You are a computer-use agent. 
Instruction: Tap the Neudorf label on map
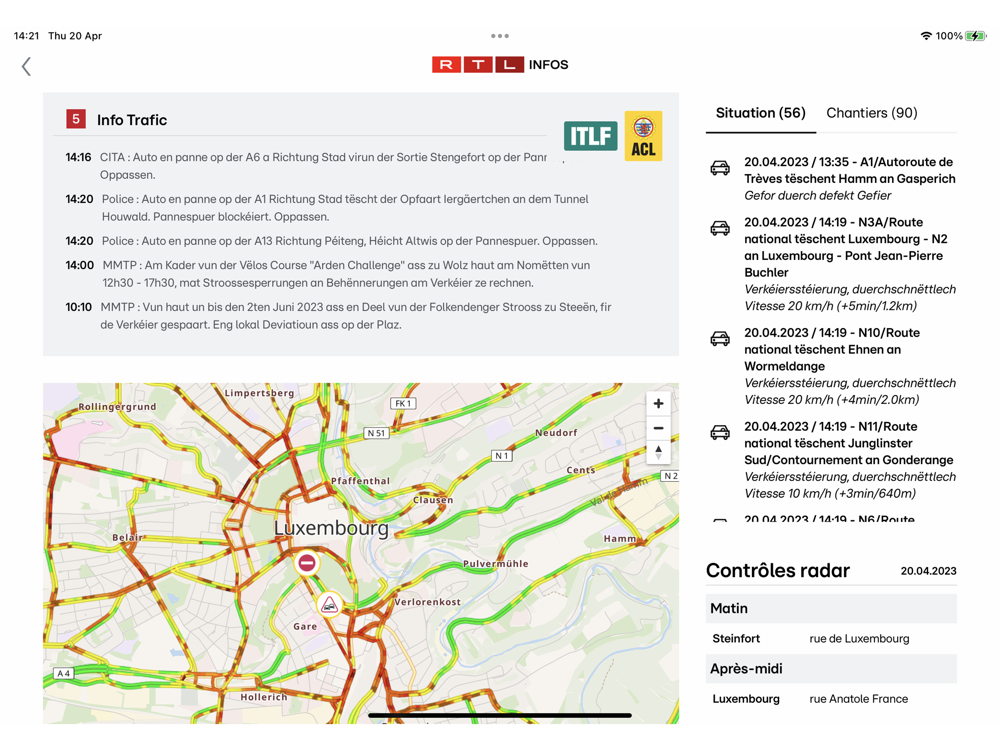coord(556,432)
